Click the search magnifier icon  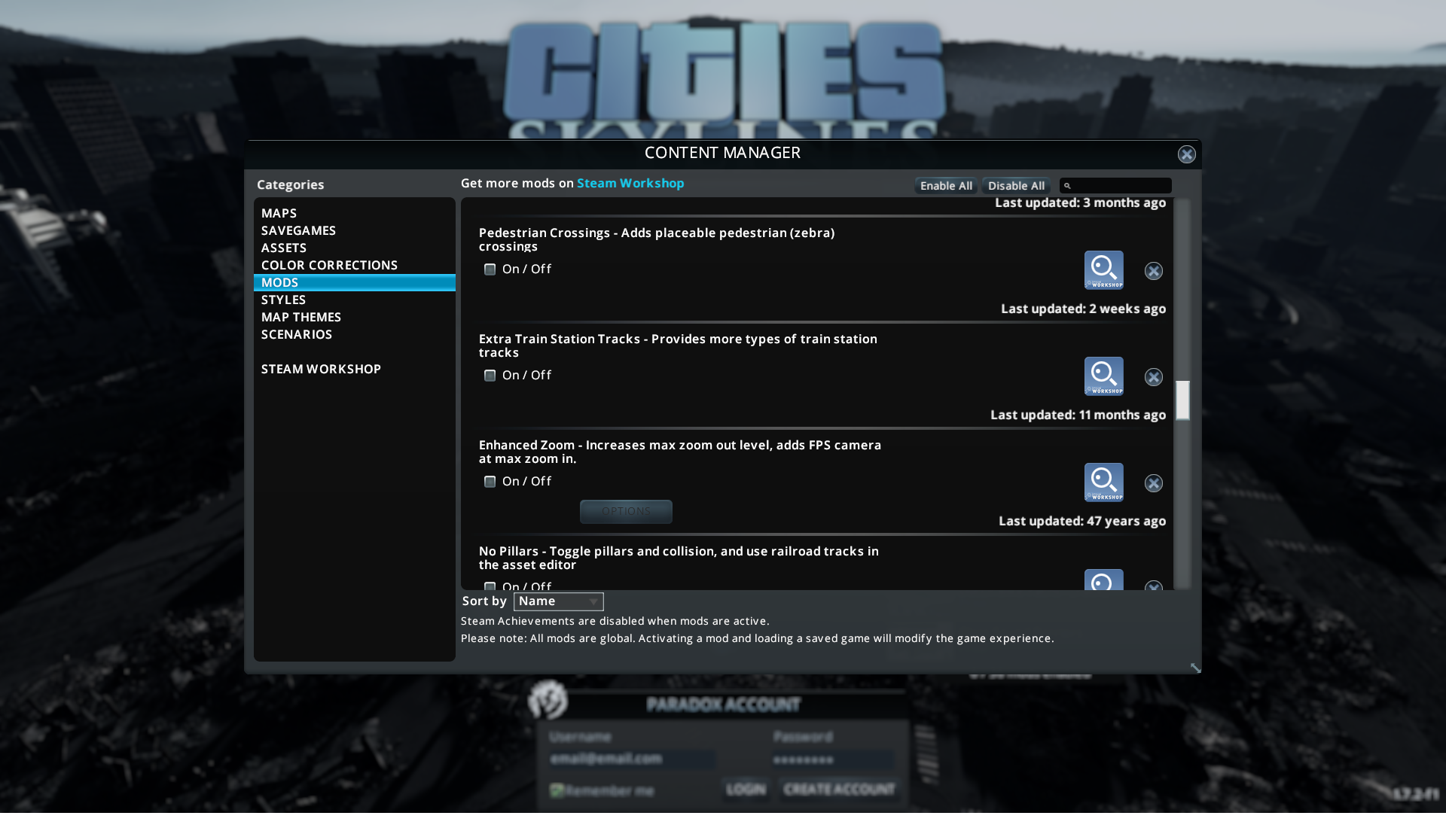1067,186
